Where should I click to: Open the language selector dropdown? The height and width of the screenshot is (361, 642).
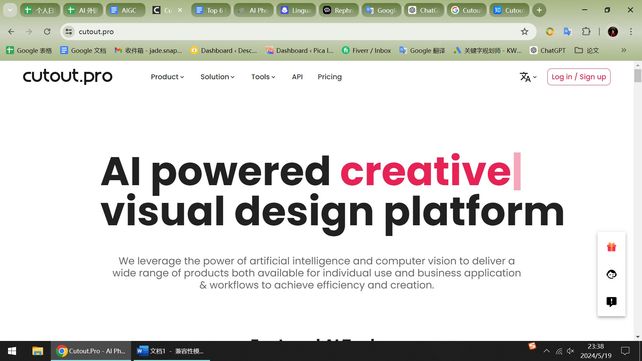(x=528, y=77)
